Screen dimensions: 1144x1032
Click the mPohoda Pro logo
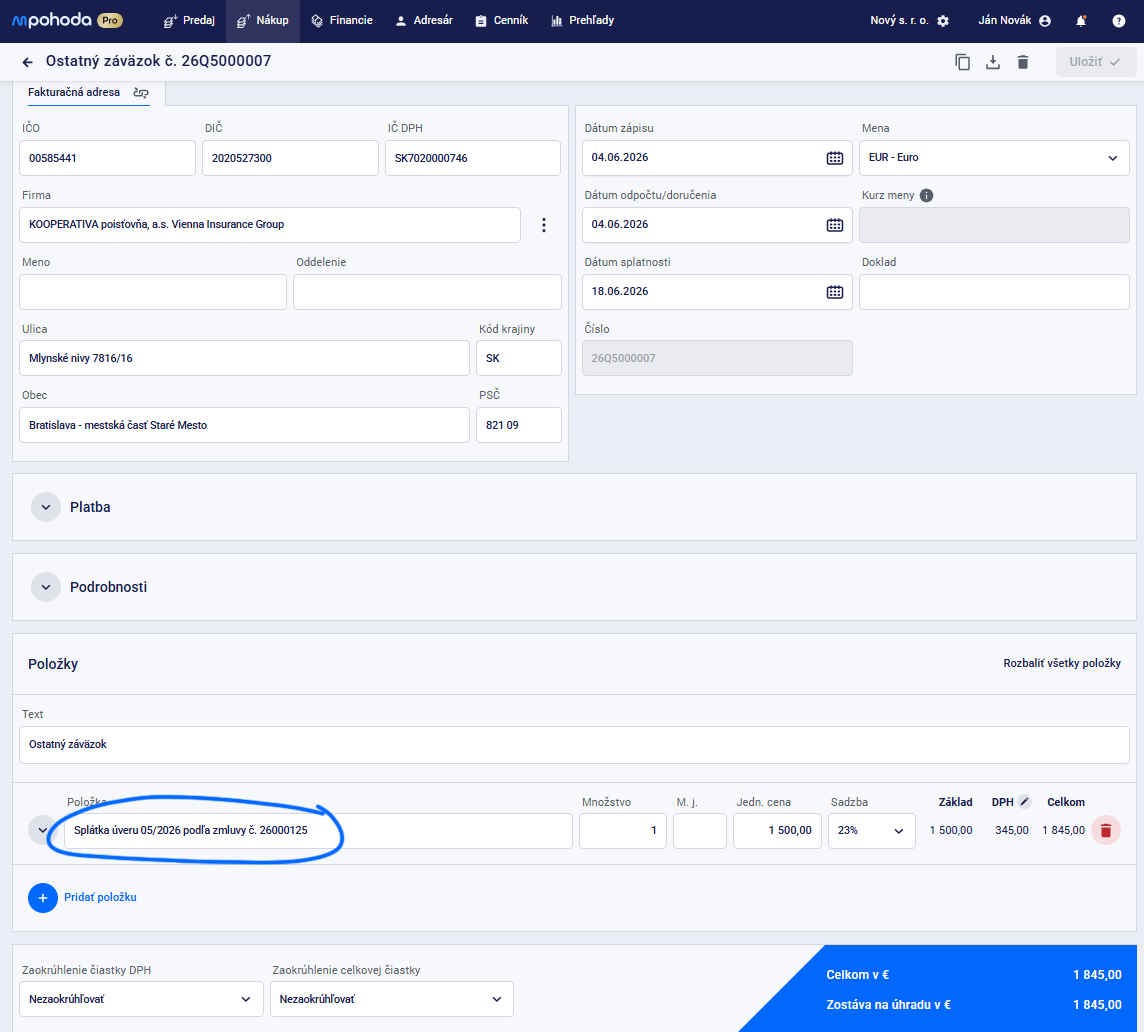(67, 20)
